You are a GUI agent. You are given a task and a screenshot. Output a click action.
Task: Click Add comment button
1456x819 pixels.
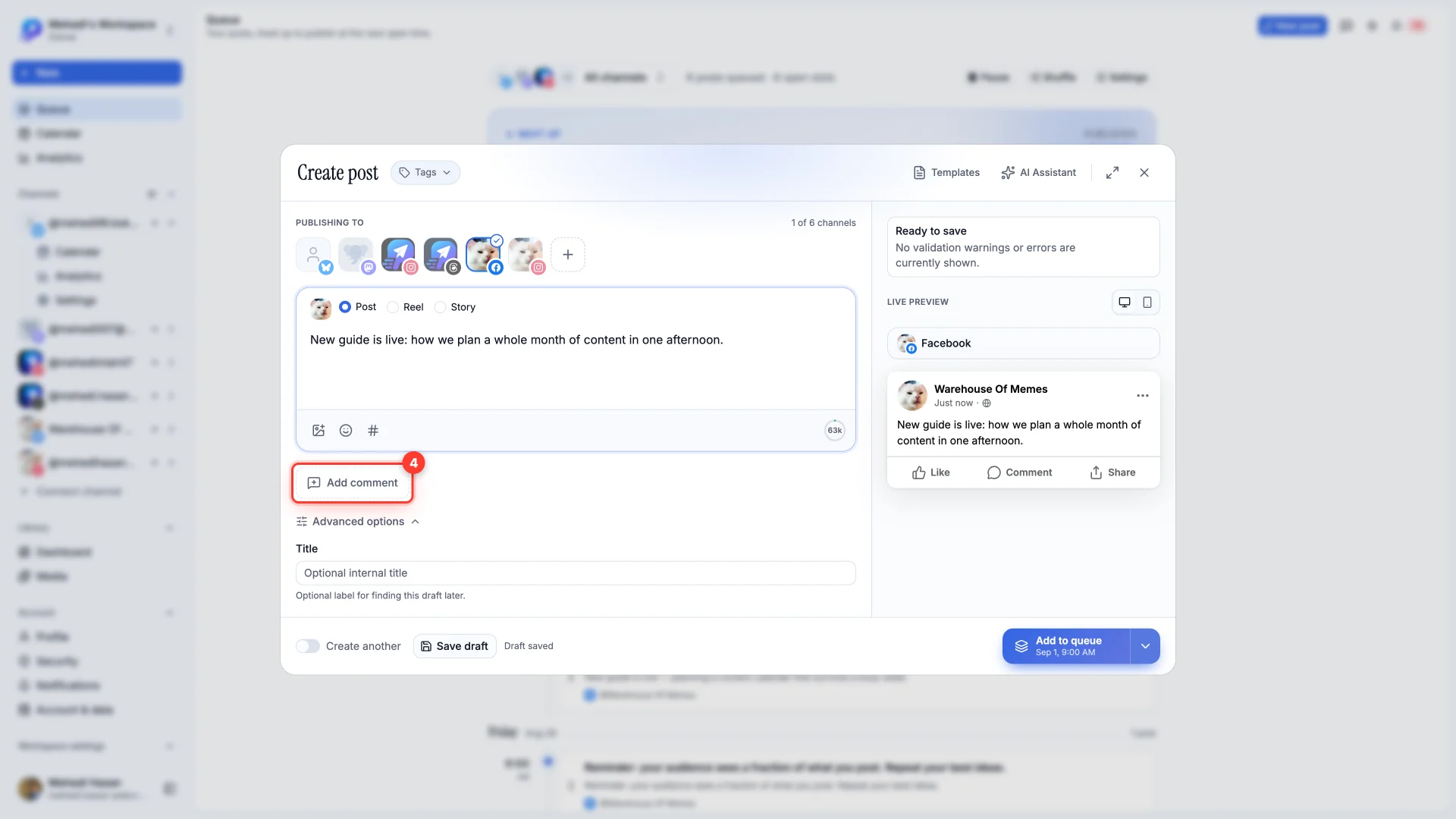(x=353, y=483)
